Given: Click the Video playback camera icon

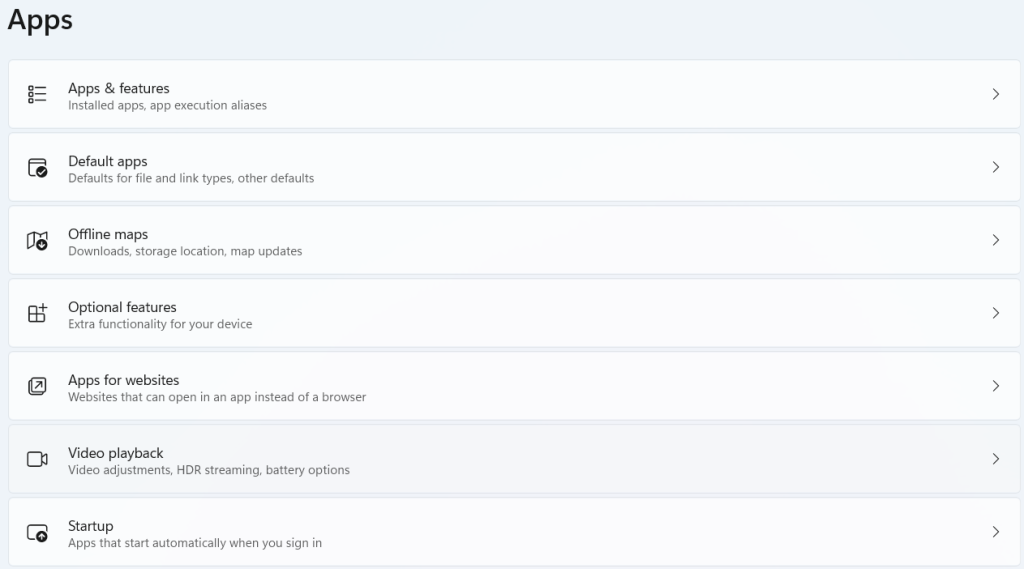Looking at the screenshot, I should tap(37, 459).
